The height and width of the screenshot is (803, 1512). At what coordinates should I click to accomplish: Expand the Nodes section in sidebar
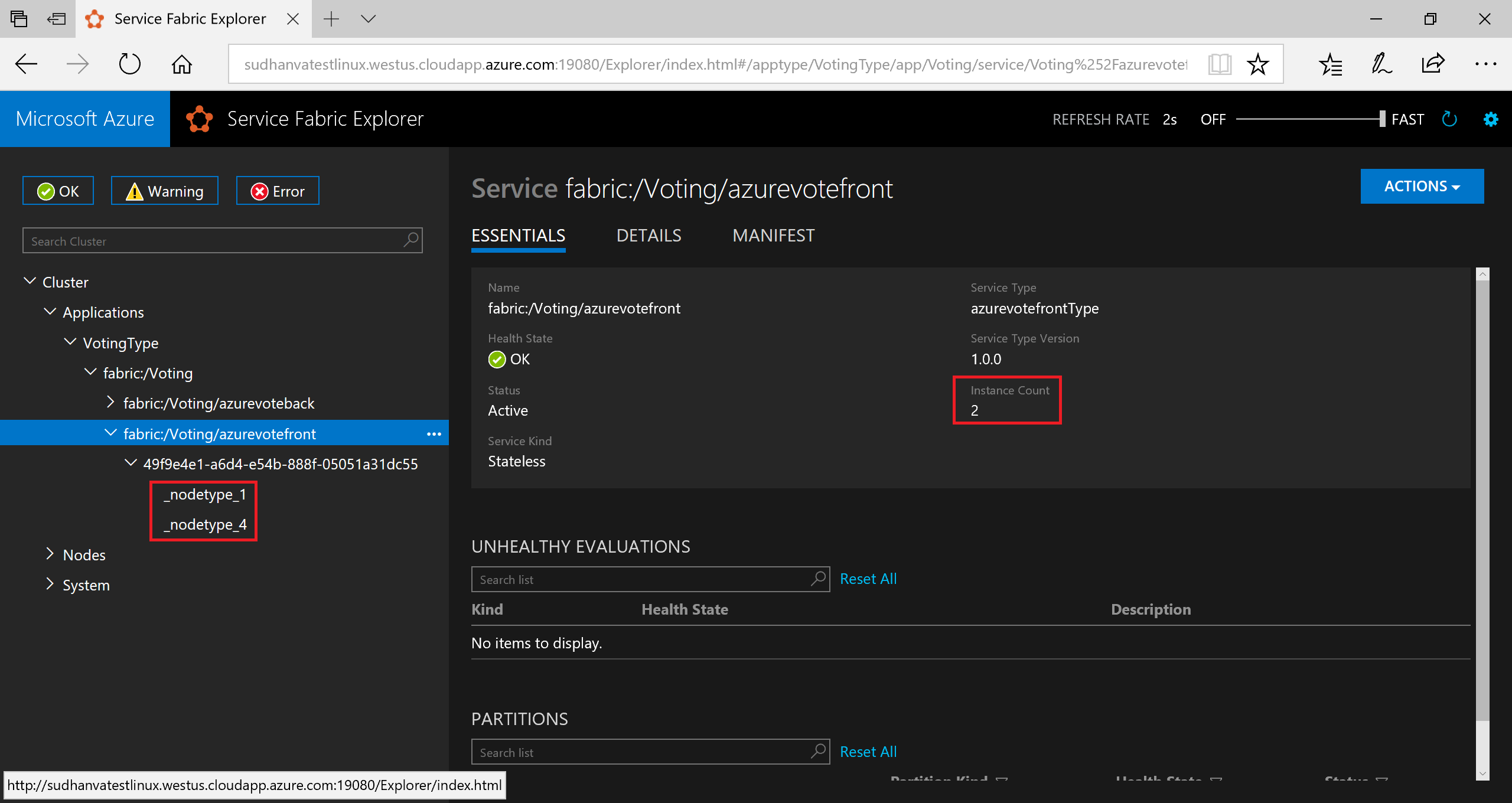point(49,554)
